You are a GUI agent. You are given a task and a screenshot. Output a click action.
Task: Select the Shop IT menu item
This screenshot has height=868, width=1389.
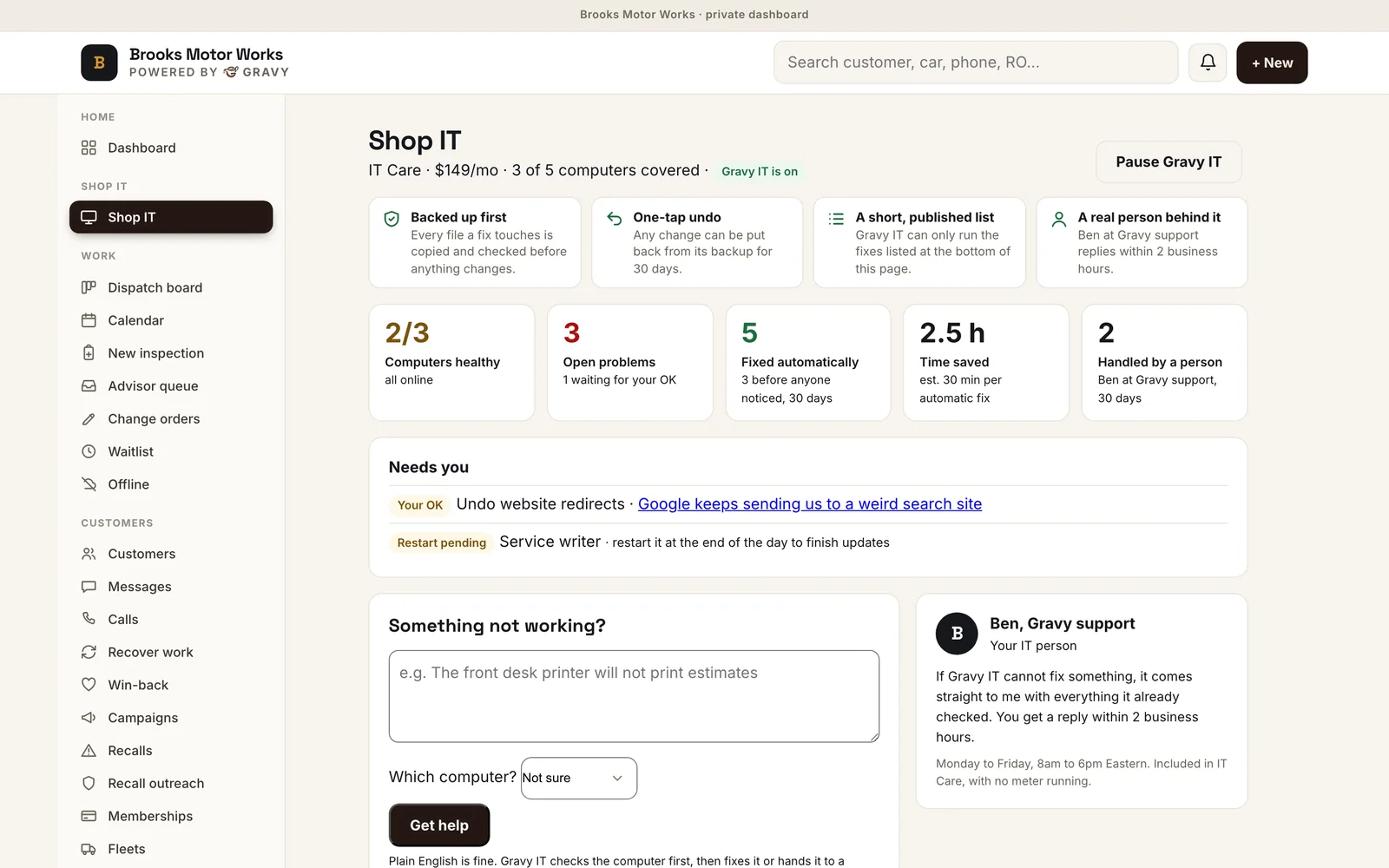coord(171,217)
